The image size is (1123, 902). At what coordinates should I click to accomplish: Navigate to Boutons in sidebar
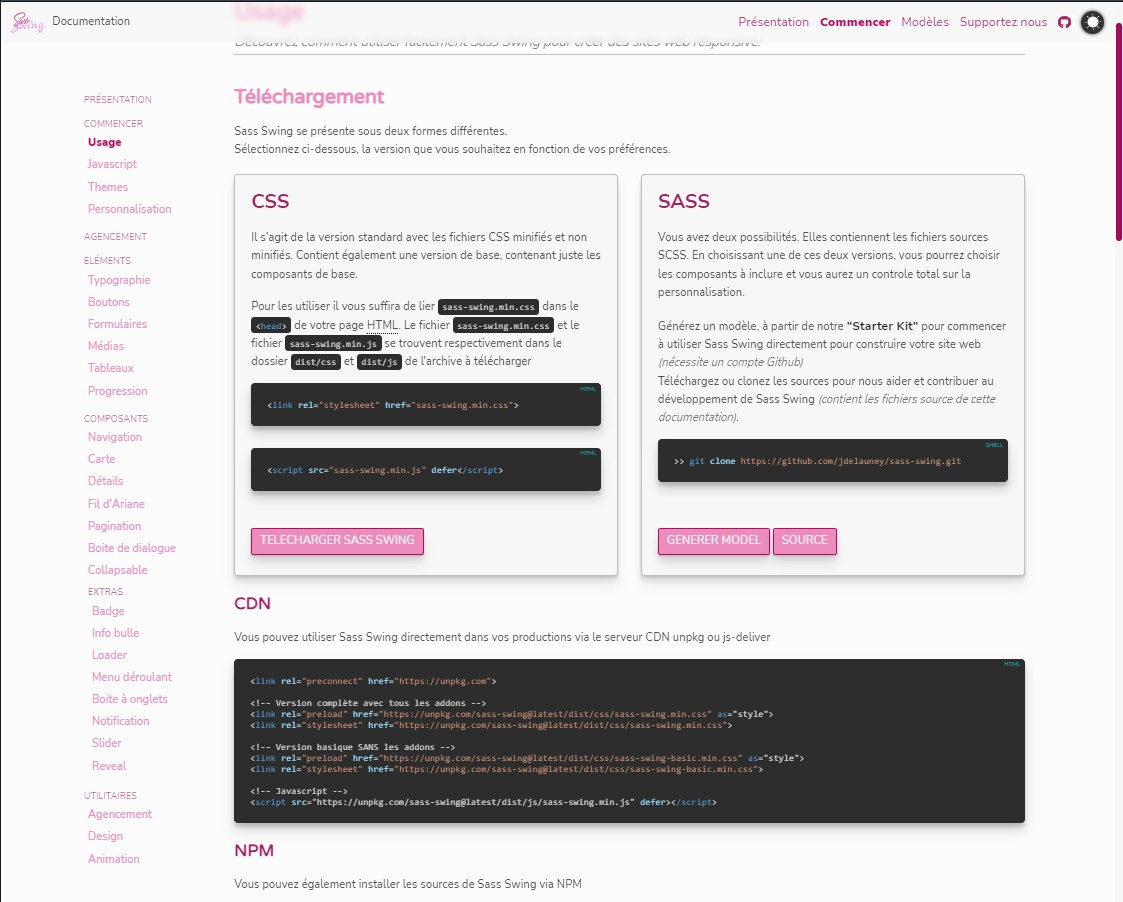point(109,302)
